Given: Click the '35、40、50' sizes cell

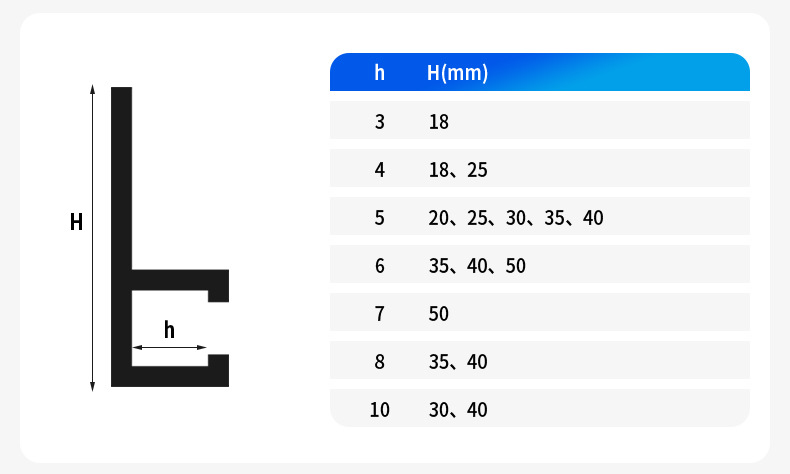Looking at the screenshot, I should coord(477,266).
